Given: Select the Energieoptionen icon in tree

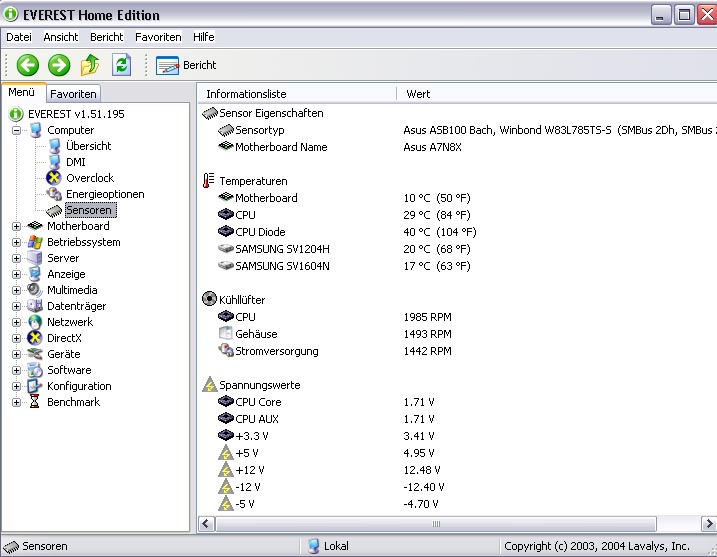Looking at the screenshot, I should 54,194.
